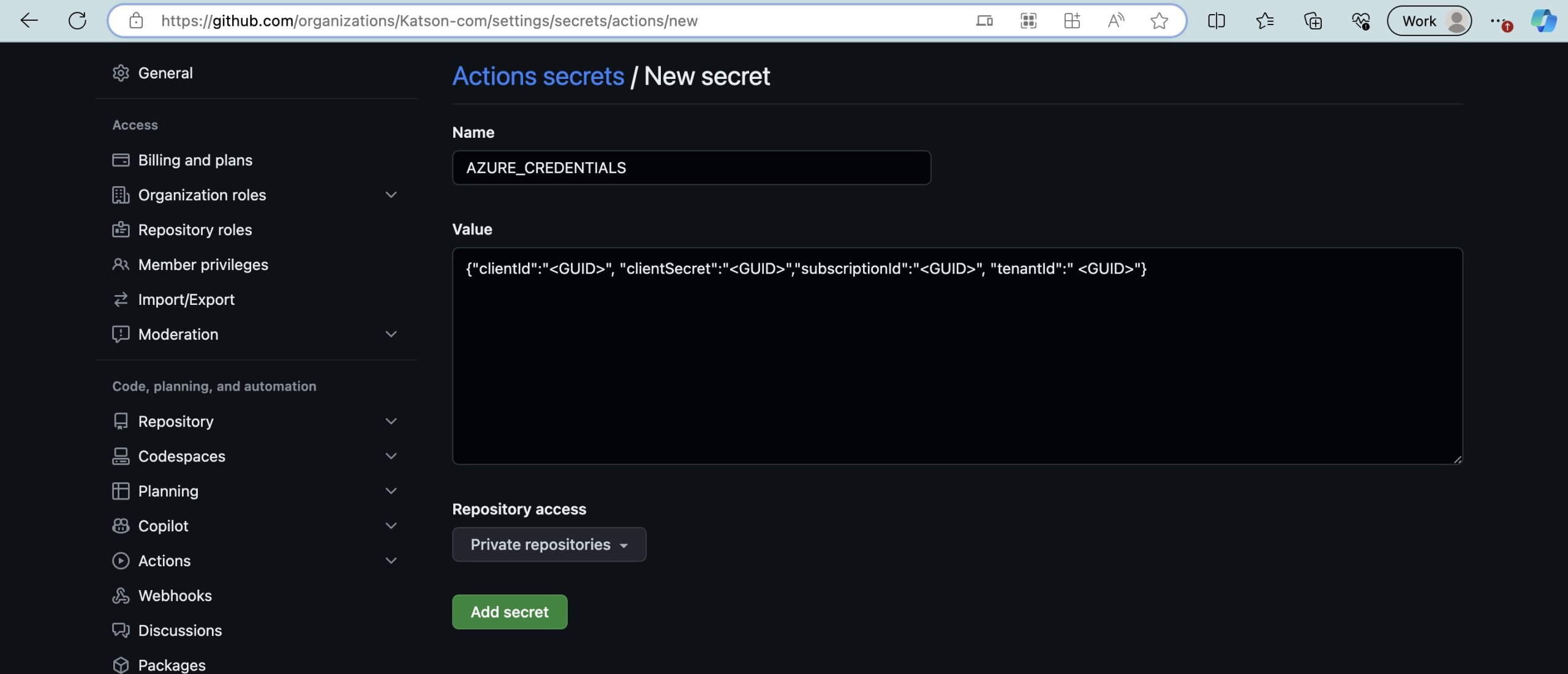Click the browser back arrow
This screenshot has height=674, width=1568.
29,21
